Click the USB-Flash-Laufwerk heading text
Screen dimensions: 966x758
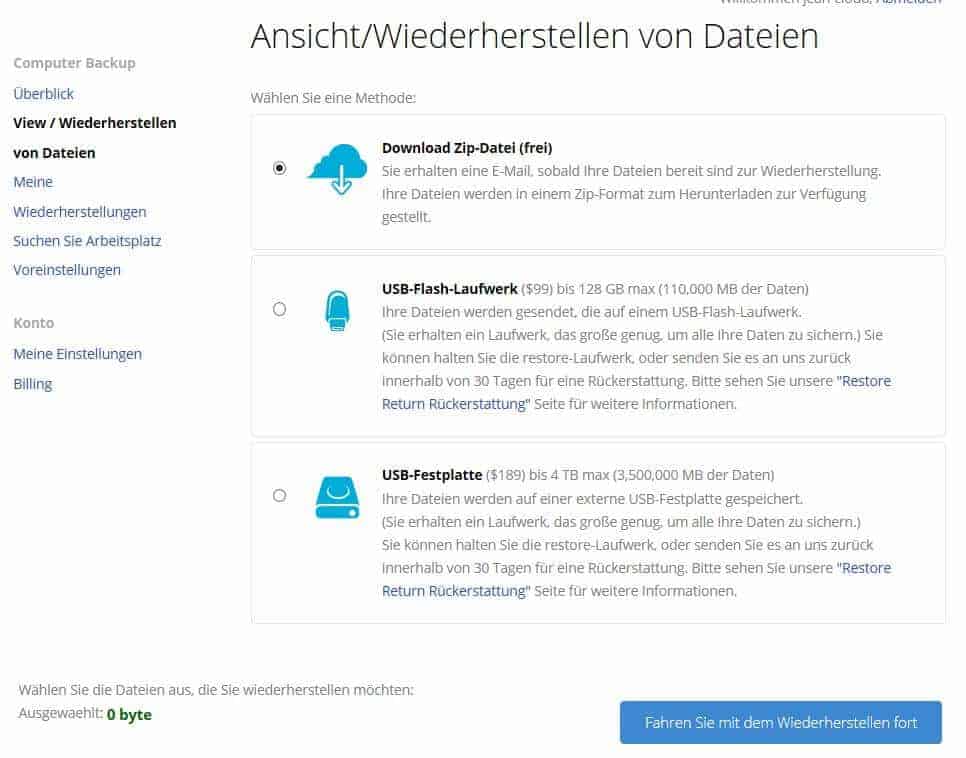pyautogui.click(x=450, y=289)
